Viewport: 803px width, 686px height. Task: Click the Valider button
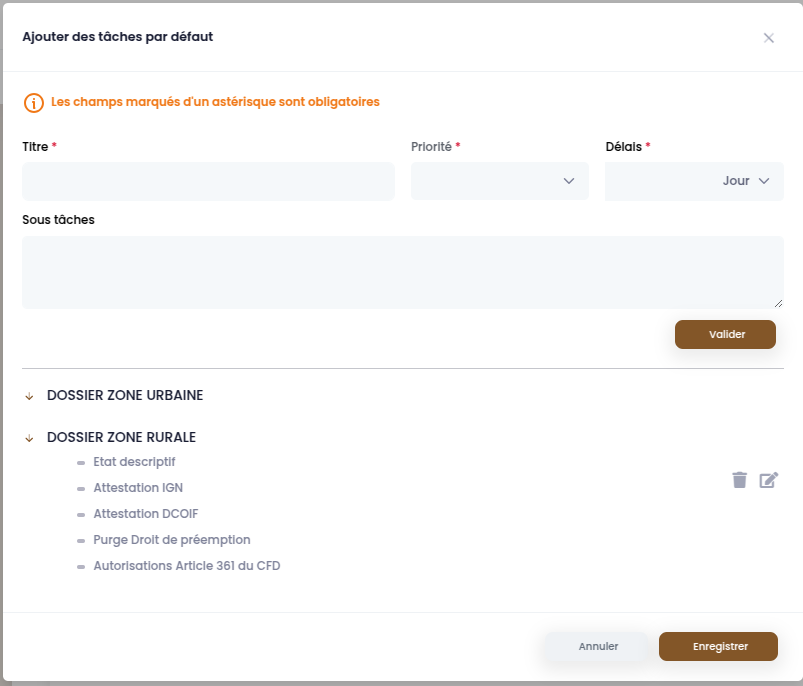(x=725, y=334)
